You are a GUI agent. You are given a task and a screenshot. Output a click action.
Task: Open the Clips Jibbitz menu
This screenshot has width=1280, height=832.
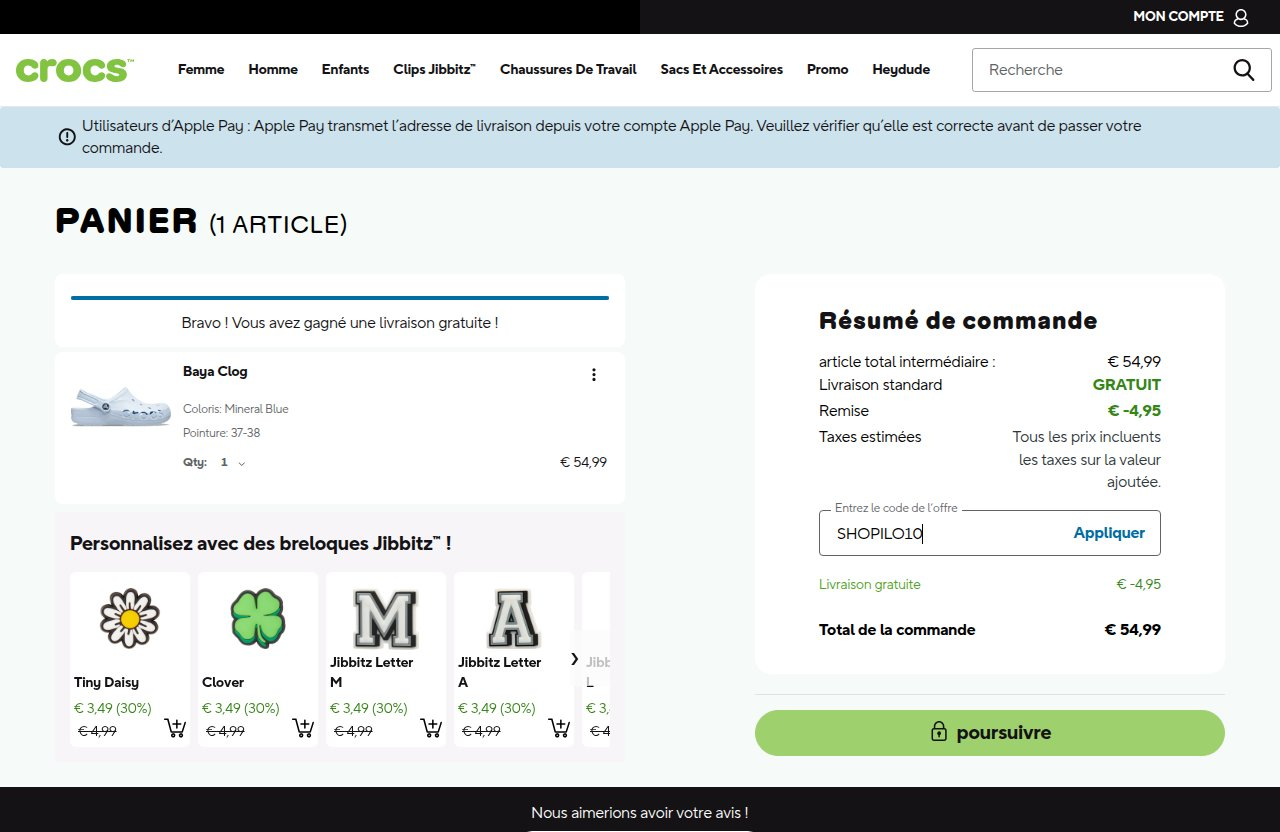tap(434, 70)
